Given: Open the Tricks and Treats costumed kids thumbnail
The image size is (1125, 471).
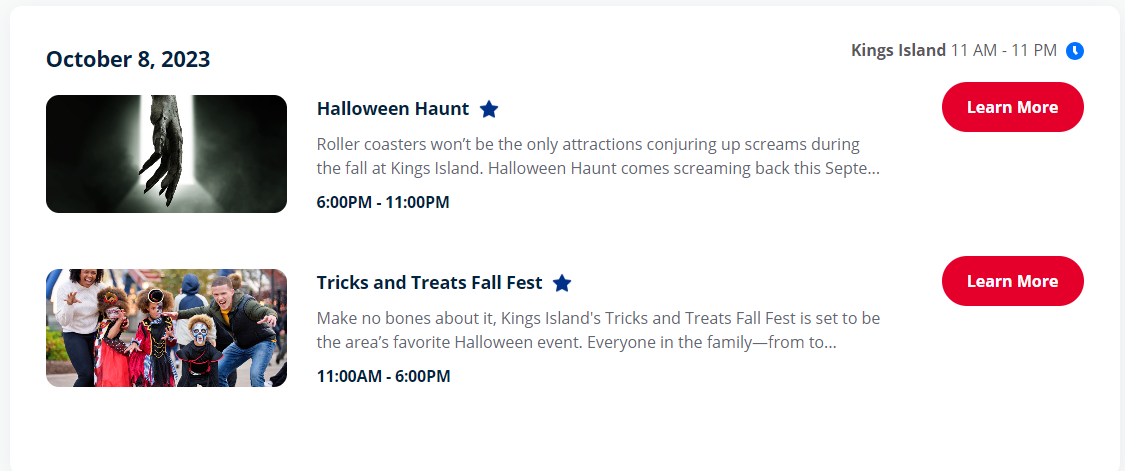Looking at the screenshot, I should coord(166,327).
